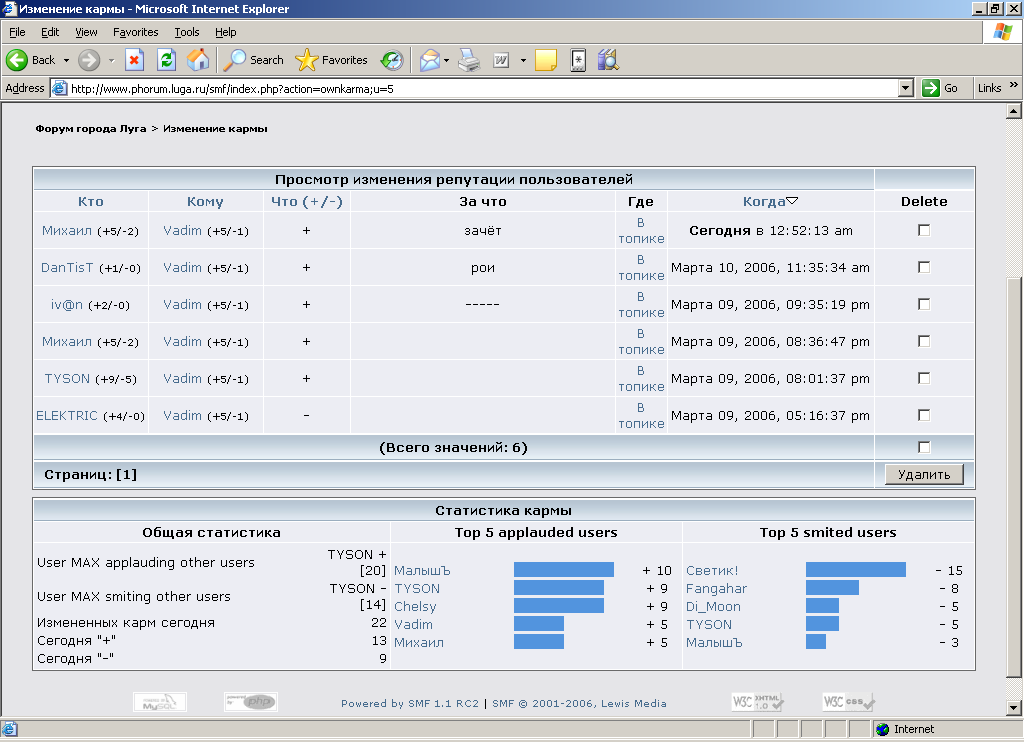Open the Favorites menu in menu bar
Image resolution: width=1024 pixels, height=742 pixels.
(x=135, y=32)
